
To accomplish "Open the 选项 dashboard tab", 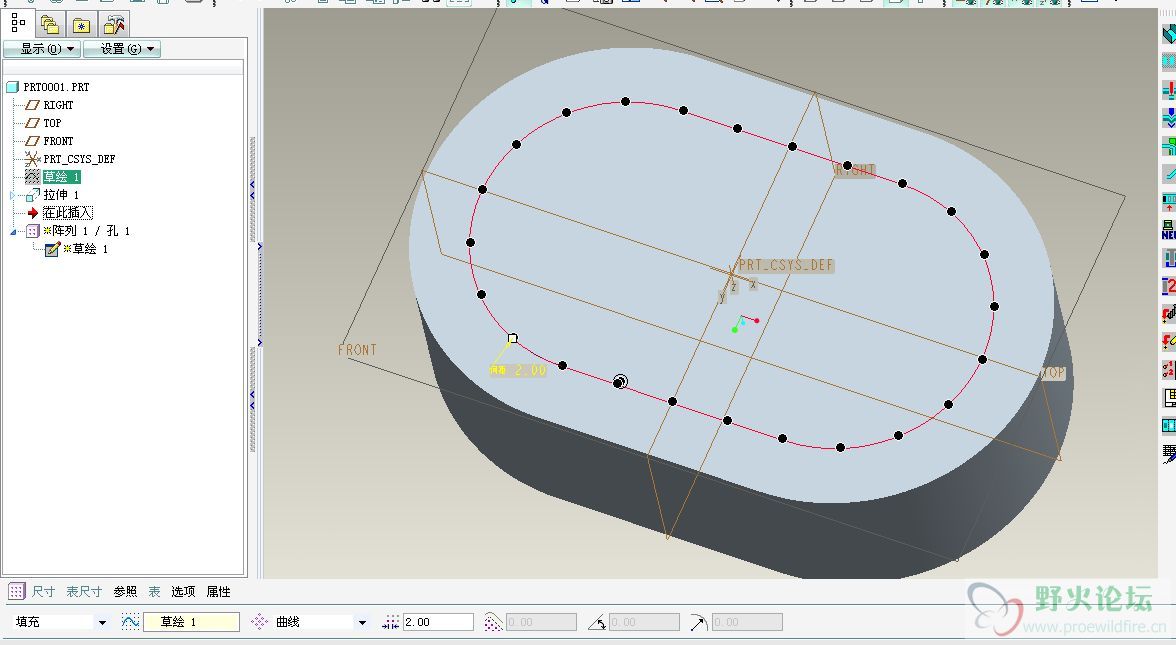I will click(x=183, y=592).
